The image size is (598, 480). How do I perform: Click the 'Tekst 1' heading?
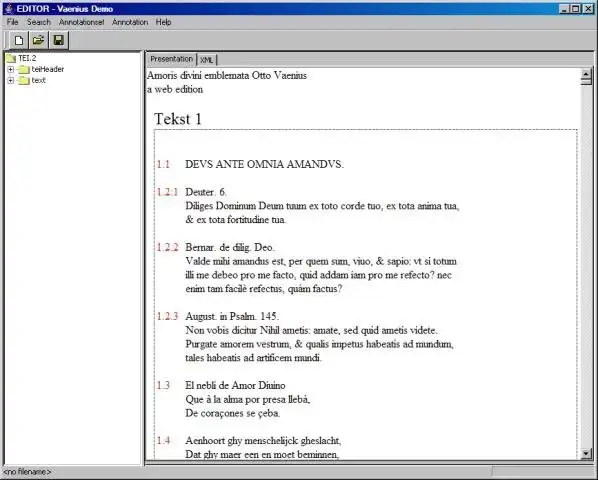click(x=178, y=119)
